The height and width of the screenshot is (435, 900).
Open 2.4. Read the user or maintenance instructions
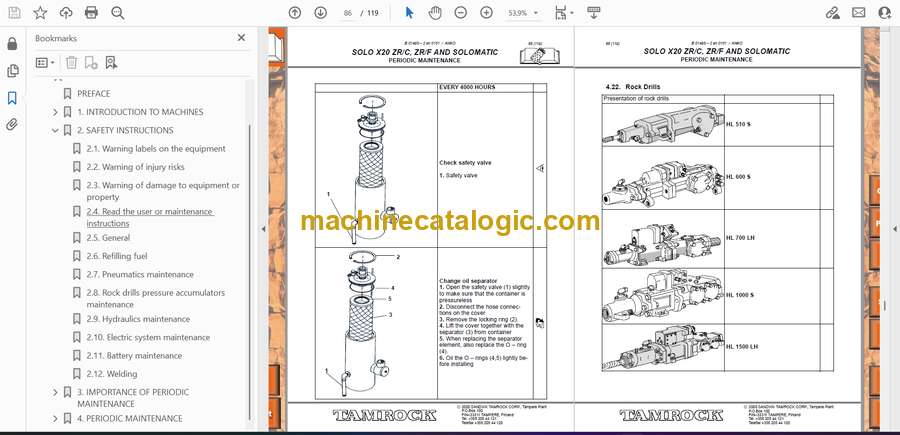tap(150, 218)
